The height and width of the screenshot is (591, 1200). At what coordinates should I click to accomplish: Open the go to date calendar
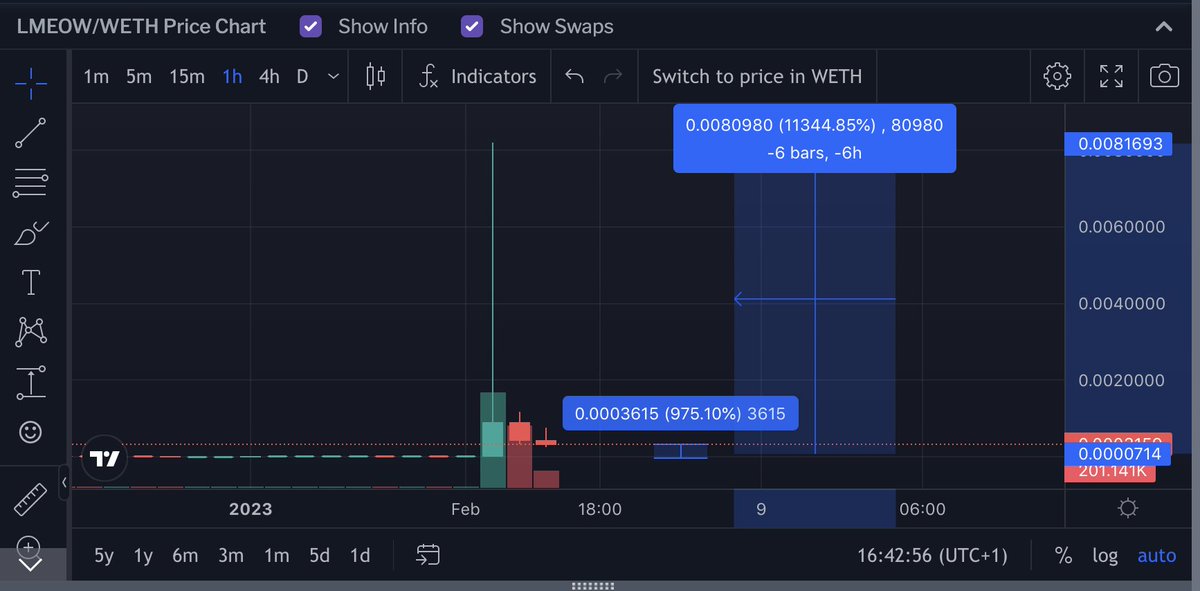pos(428,555)
